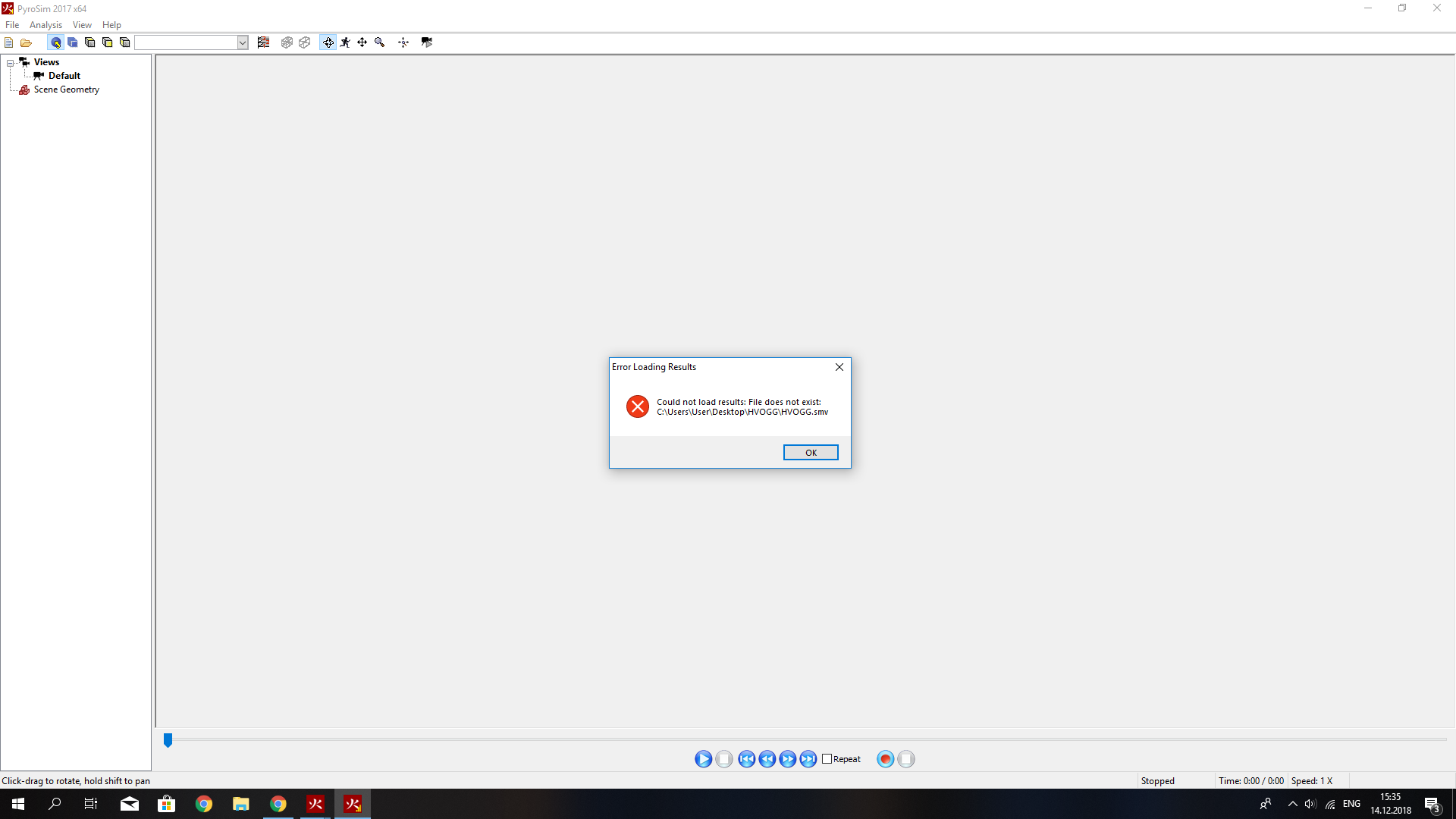Open the Analysis menu
The image size is (1456, 819).
click(x=45, y=25)
